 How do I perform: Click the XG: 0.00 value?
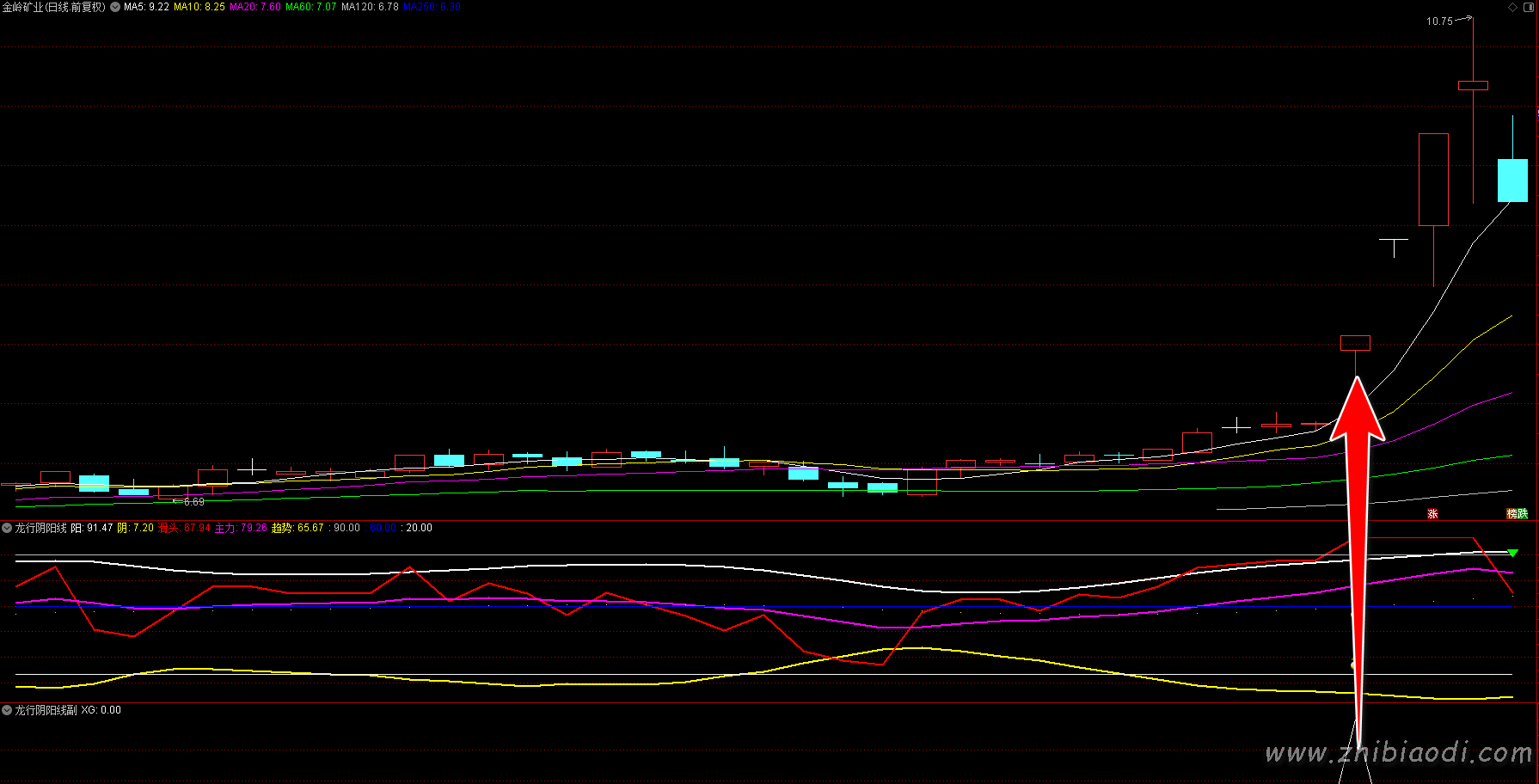(x=101, y=710)
